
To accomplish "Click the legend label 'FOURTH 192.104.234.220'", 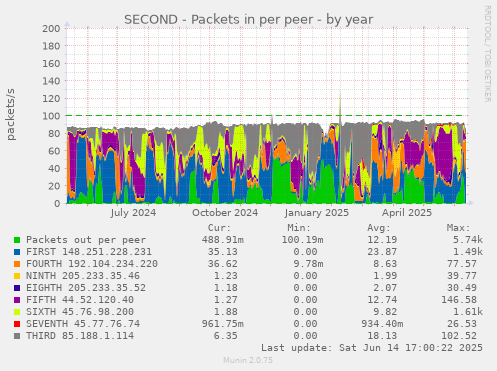I will coord(92,264).
